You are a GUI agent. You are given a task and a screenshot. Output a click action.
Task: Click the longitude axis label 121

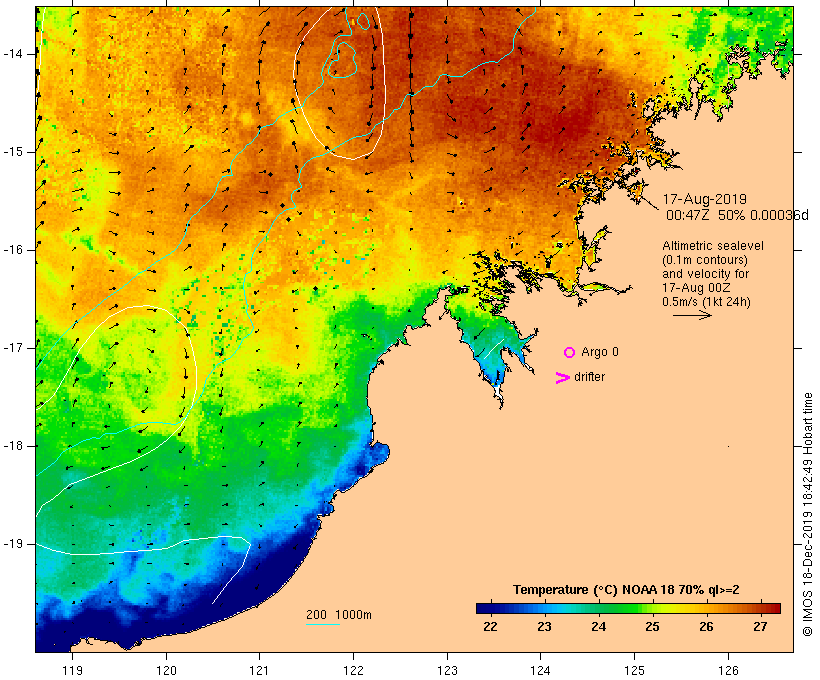259,670
